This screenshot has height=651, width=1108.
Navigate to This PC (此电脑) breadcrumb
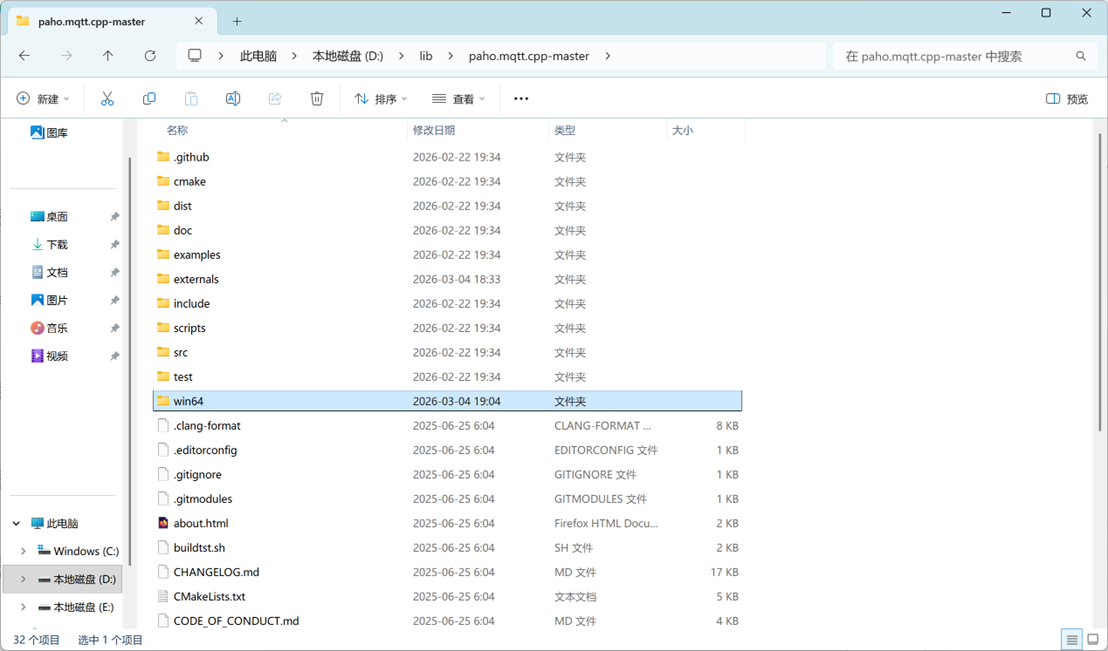(258, 56)
